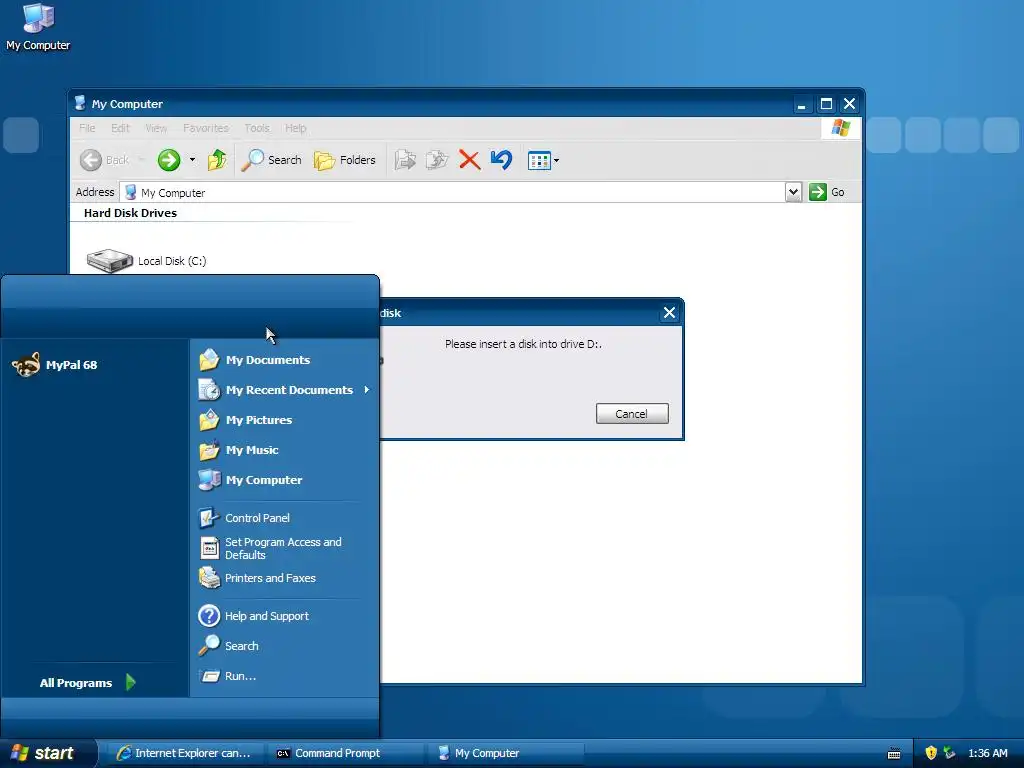The width and height of the screenshot is (1024, 768).
Task: Open the Forward history dropdown arrow
Action: (x=192, y=160)
